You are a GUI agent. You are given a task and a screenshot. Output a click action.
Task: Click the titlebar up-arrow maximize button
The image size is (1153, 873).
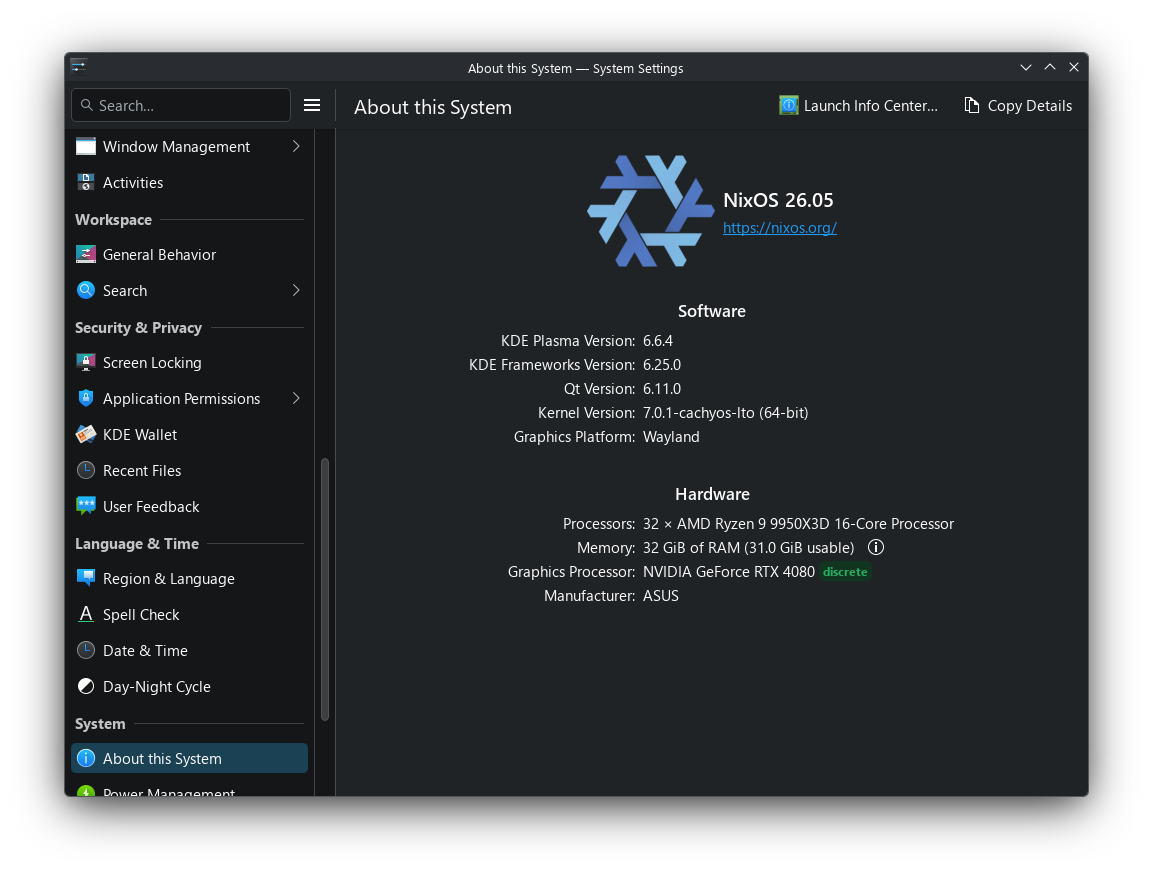[1050, 67]
